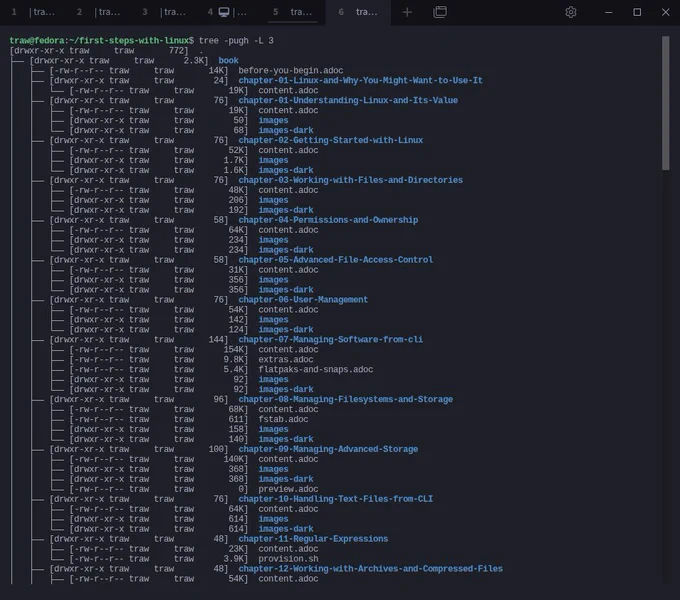680x600 pixels.
Task: Click the '3.9K' size value
Action: coord(233,559)
